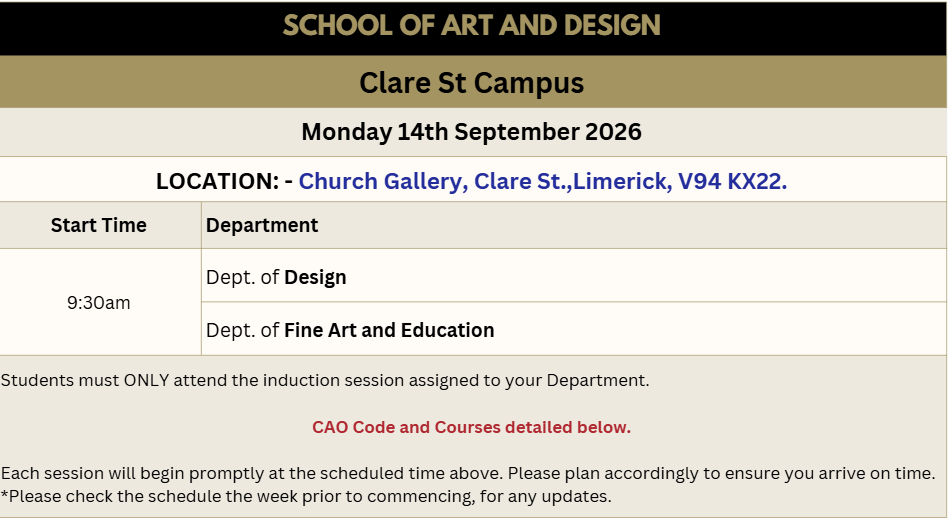The width and height of the screenshot is (948, 521).
Task: Click the LOCATION label text
Action: pos(217,181)
